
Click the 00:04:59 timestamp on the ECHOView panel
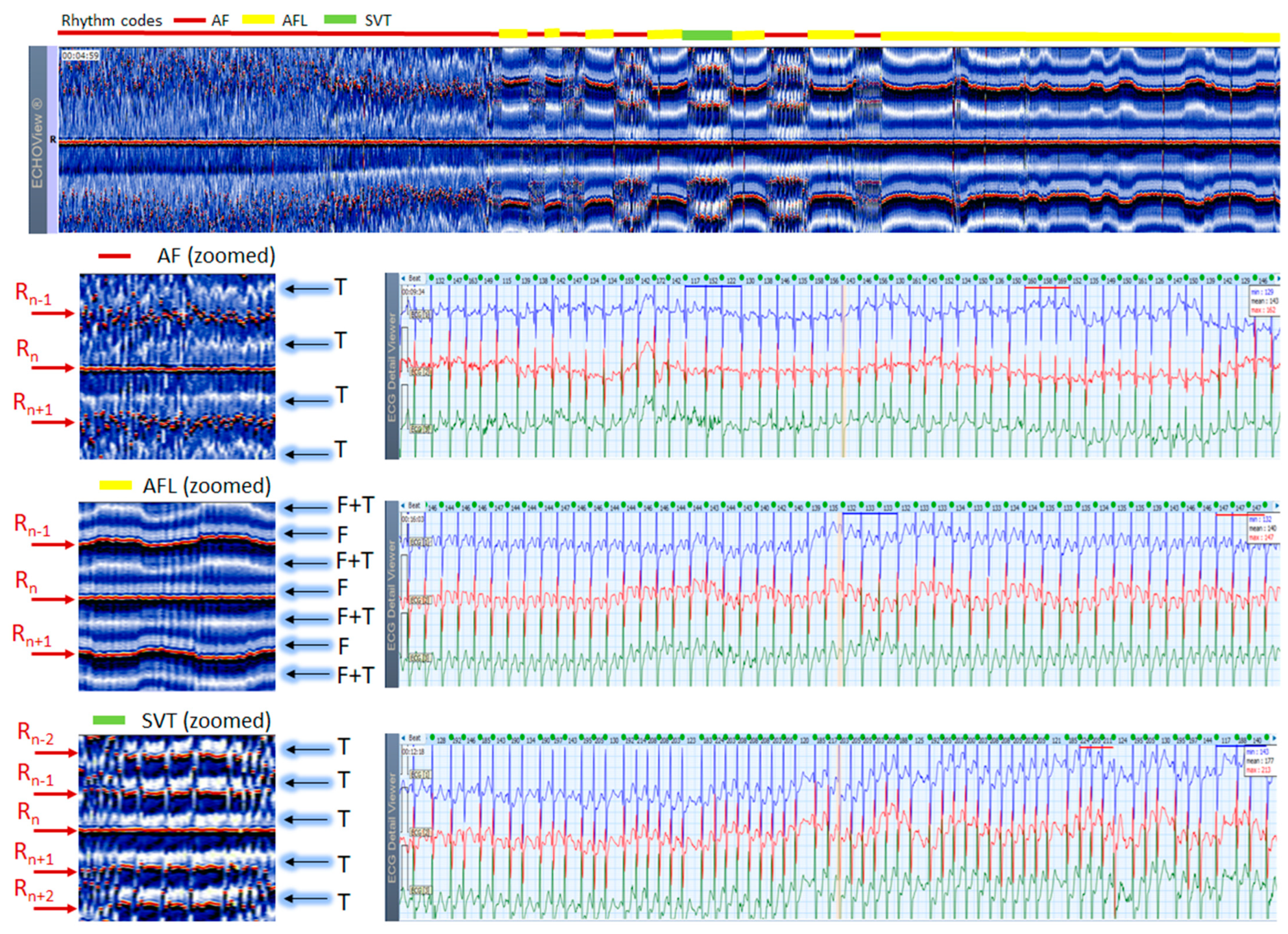(80, 55)
